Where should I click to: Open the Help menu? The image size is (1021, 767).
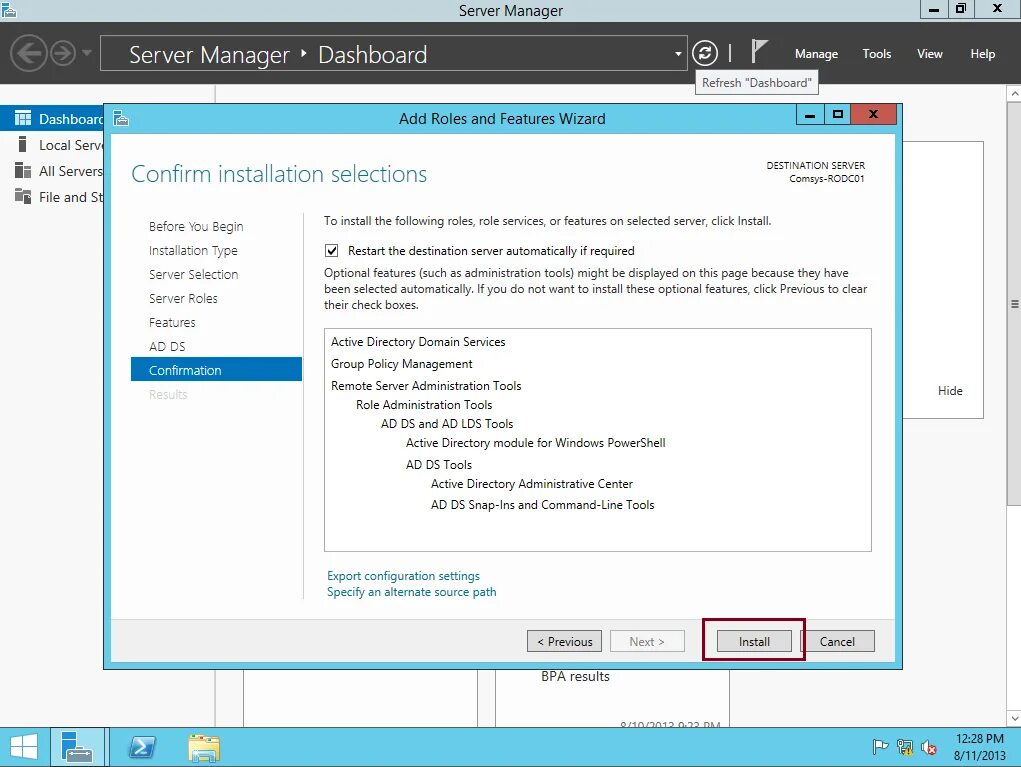(x=982, y=54)
